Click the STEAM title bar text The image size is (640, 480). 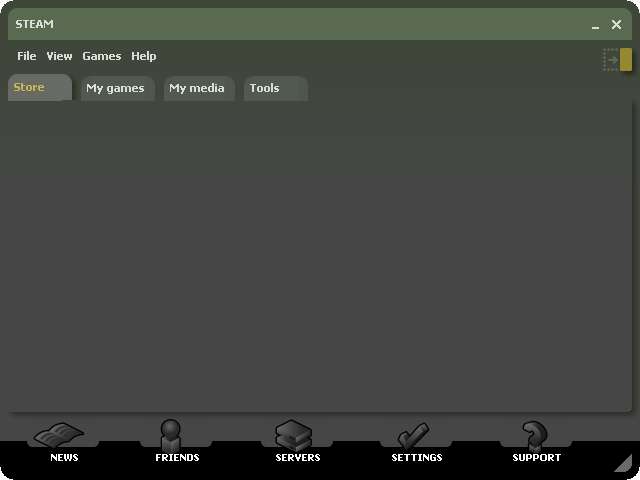(x=34, y=24)
